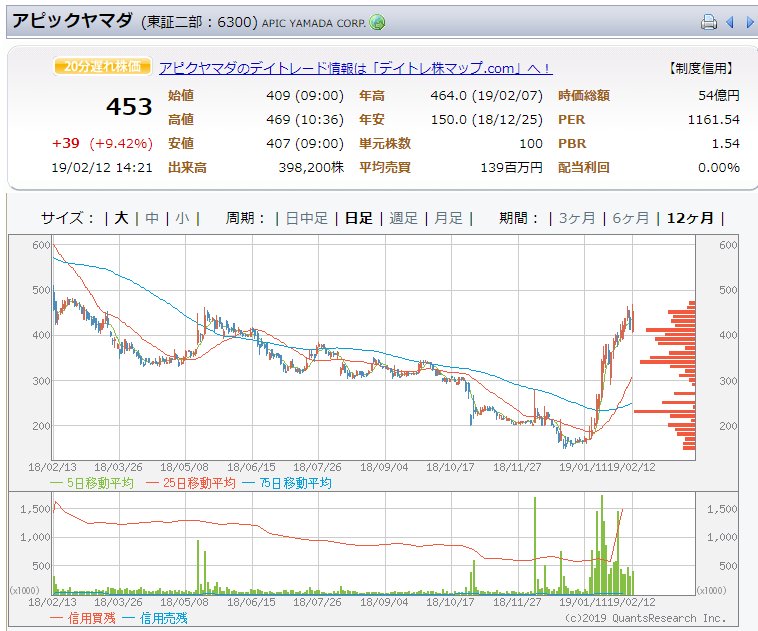
Task: Click the change value +39 (+9.42%)
Action: point(102,143)
